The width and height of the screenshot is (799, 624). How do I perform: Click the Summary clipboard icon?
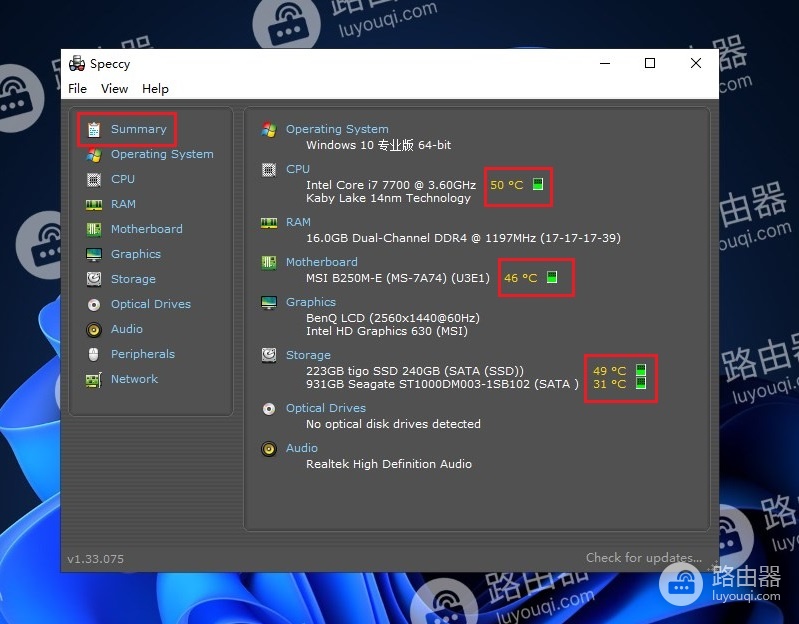(94, 129)
